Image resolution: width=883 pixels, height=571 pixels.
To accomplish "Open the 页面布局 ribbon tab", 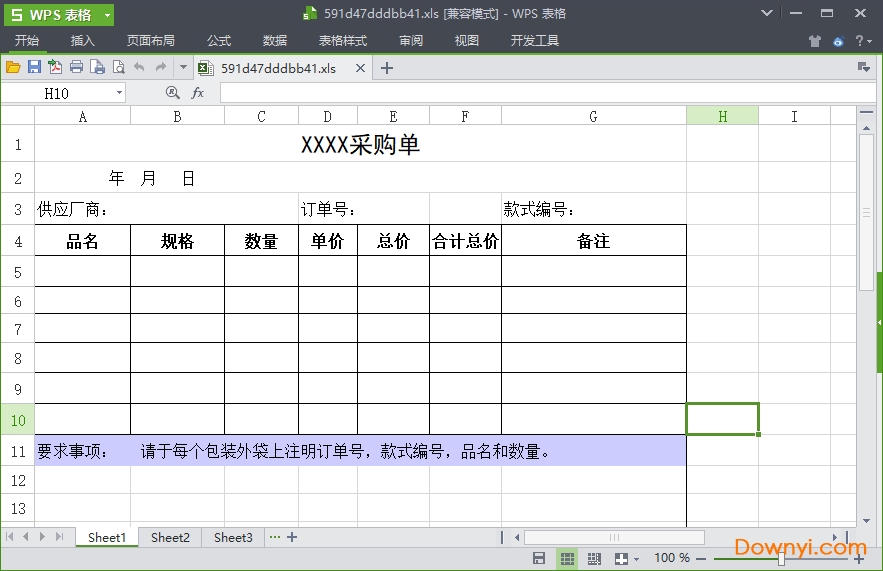I will (x=150, y=41).
